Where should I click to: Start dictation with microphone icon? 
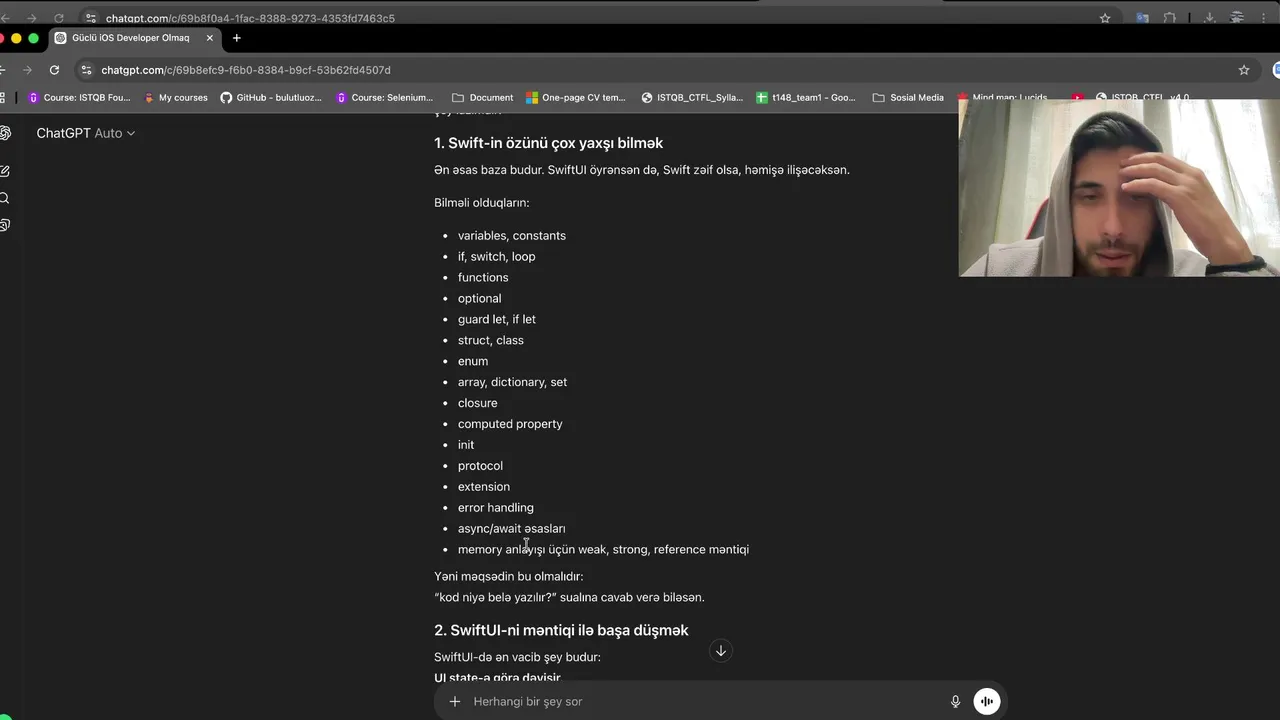[x=955, y=701]
